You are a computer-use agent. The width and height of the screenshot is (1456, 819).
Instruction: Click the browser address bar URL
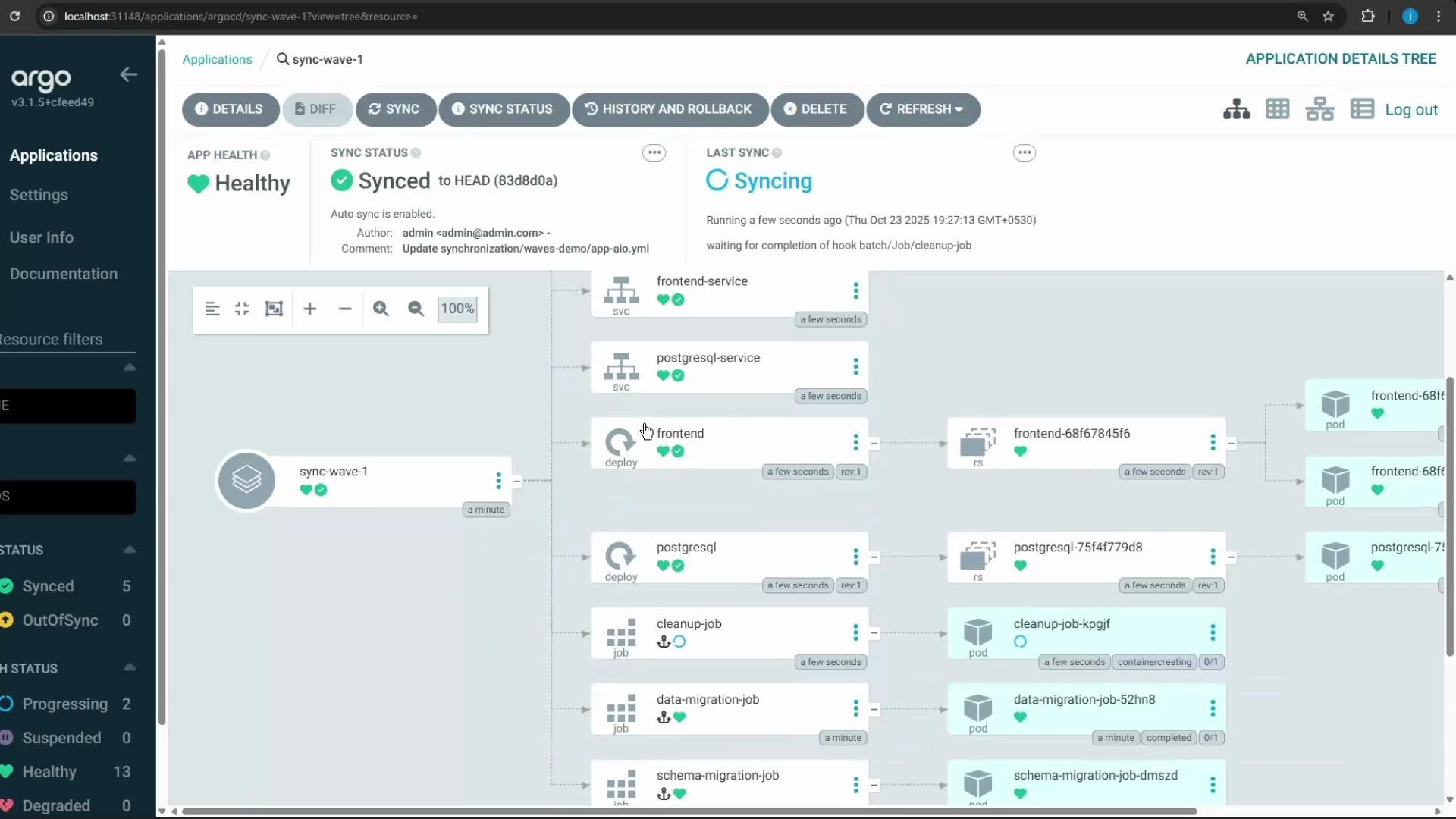click(240, 16)
